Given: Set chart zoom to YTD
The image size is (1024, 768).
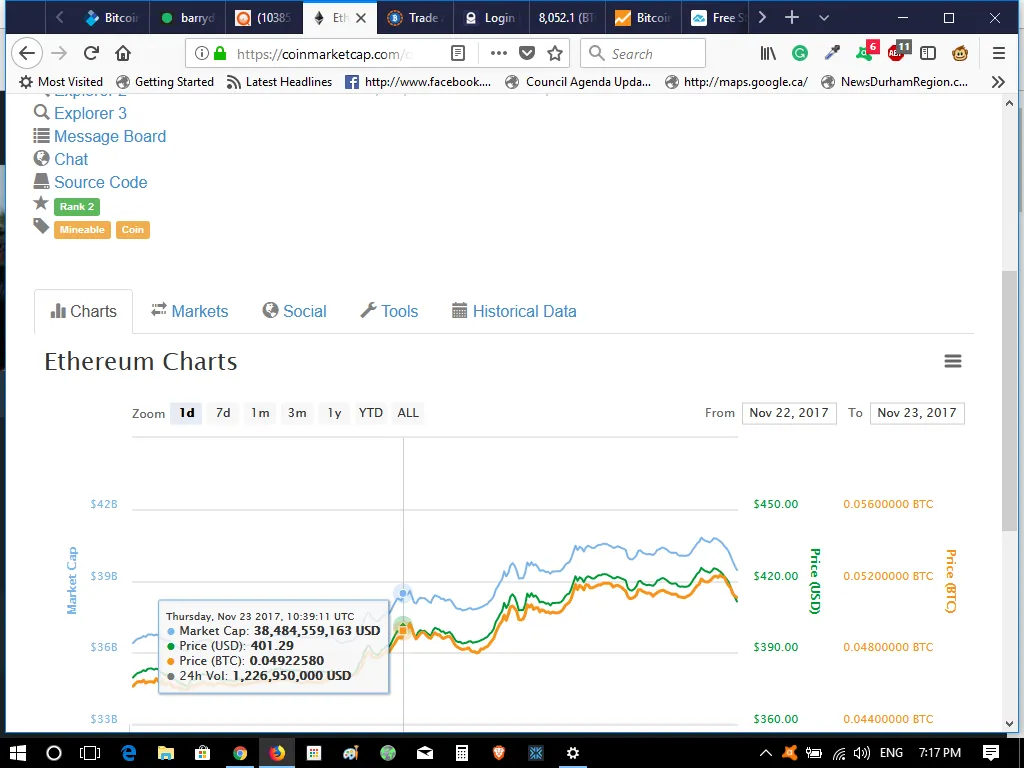Looking at the screenshot, I should click(371, 413).
